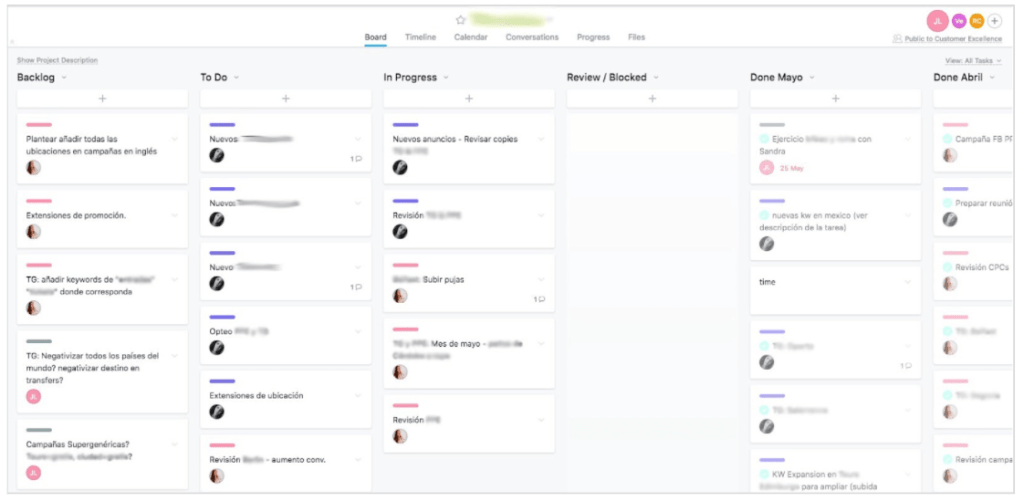Click pink tag on Extensiones de promoción card
The height and width of the screenshot is (501, 1024).
(39, 201)
